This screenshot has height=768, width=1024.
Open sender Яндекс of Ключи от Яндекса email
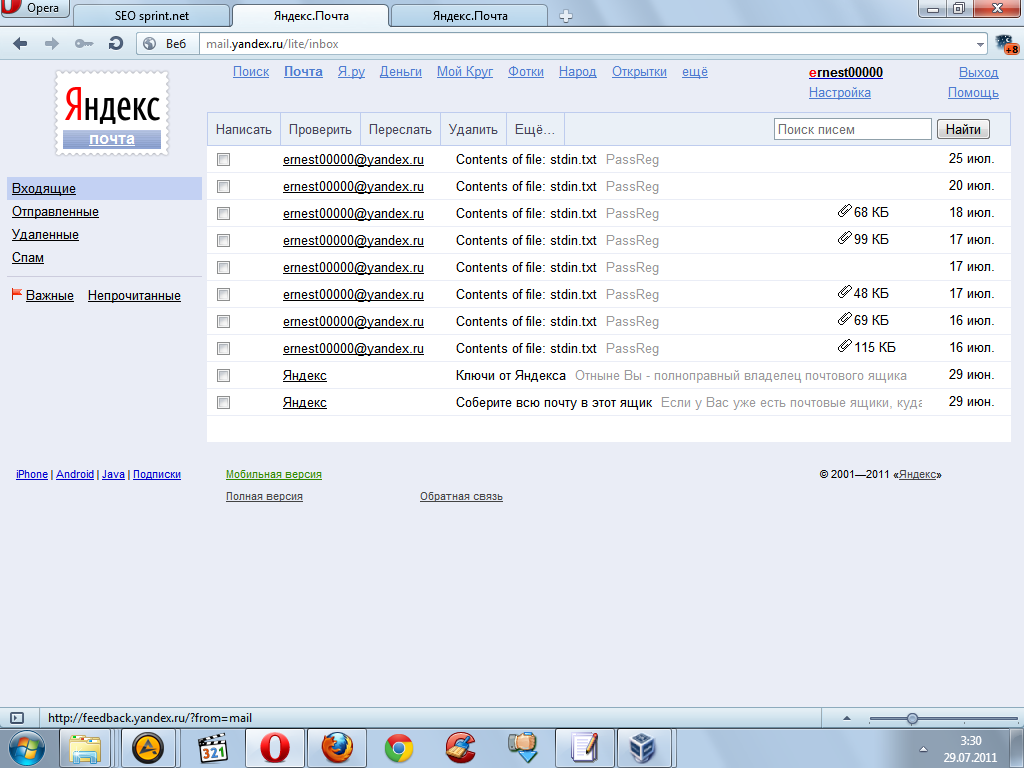pyautogui.click(x=304, y=376)
